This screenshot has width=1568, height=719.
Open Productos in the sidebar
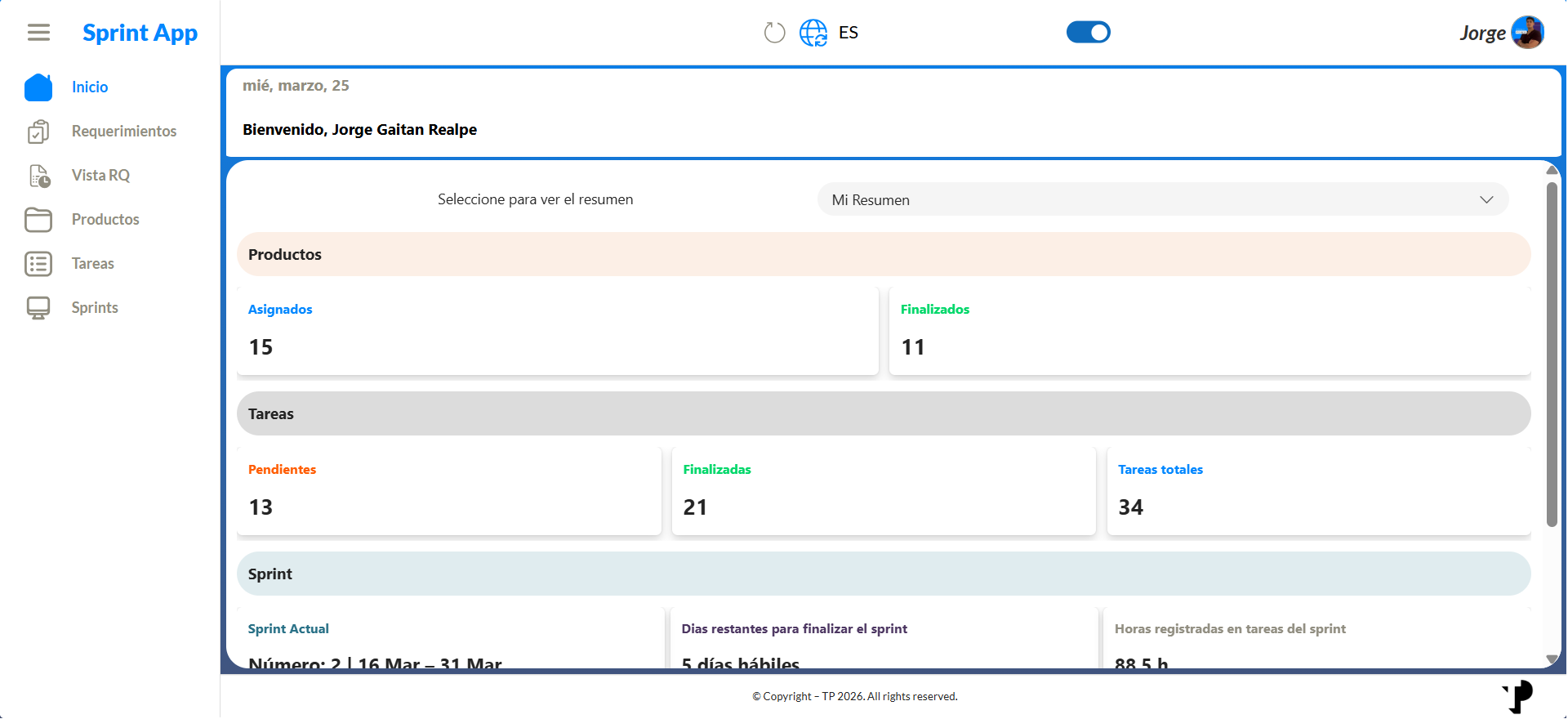point(105,219)
